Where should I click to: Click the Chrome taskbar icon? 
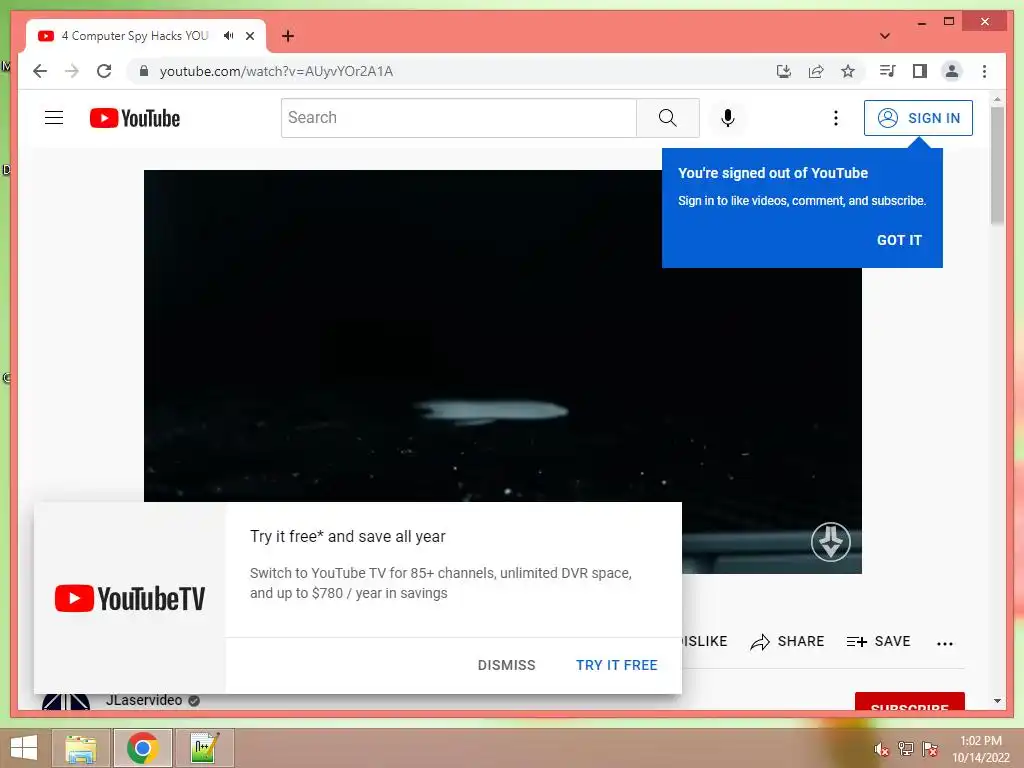click(142, 748)
